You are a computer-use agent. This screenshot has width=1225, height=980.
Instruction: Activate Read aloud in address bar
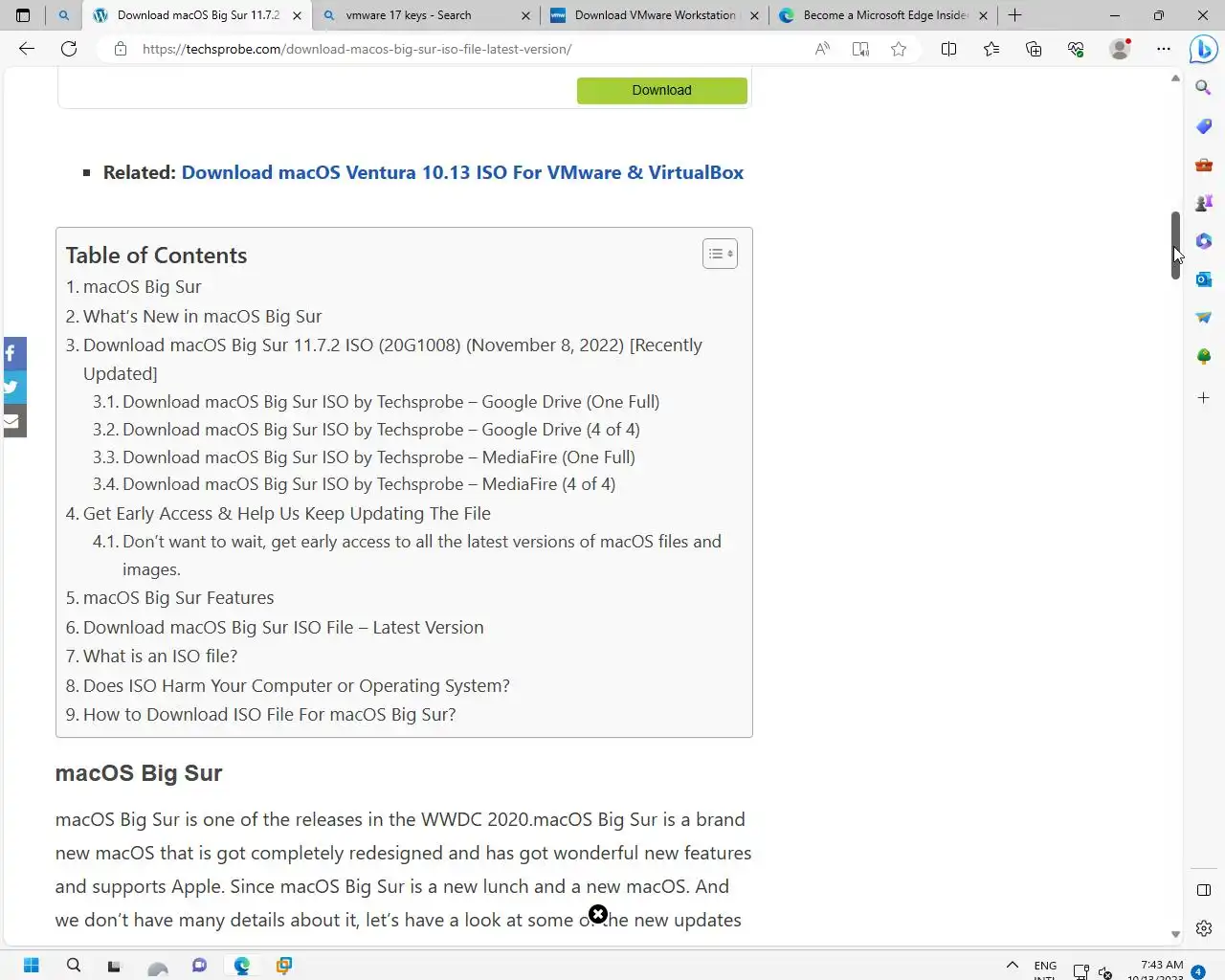pos(822,49)
